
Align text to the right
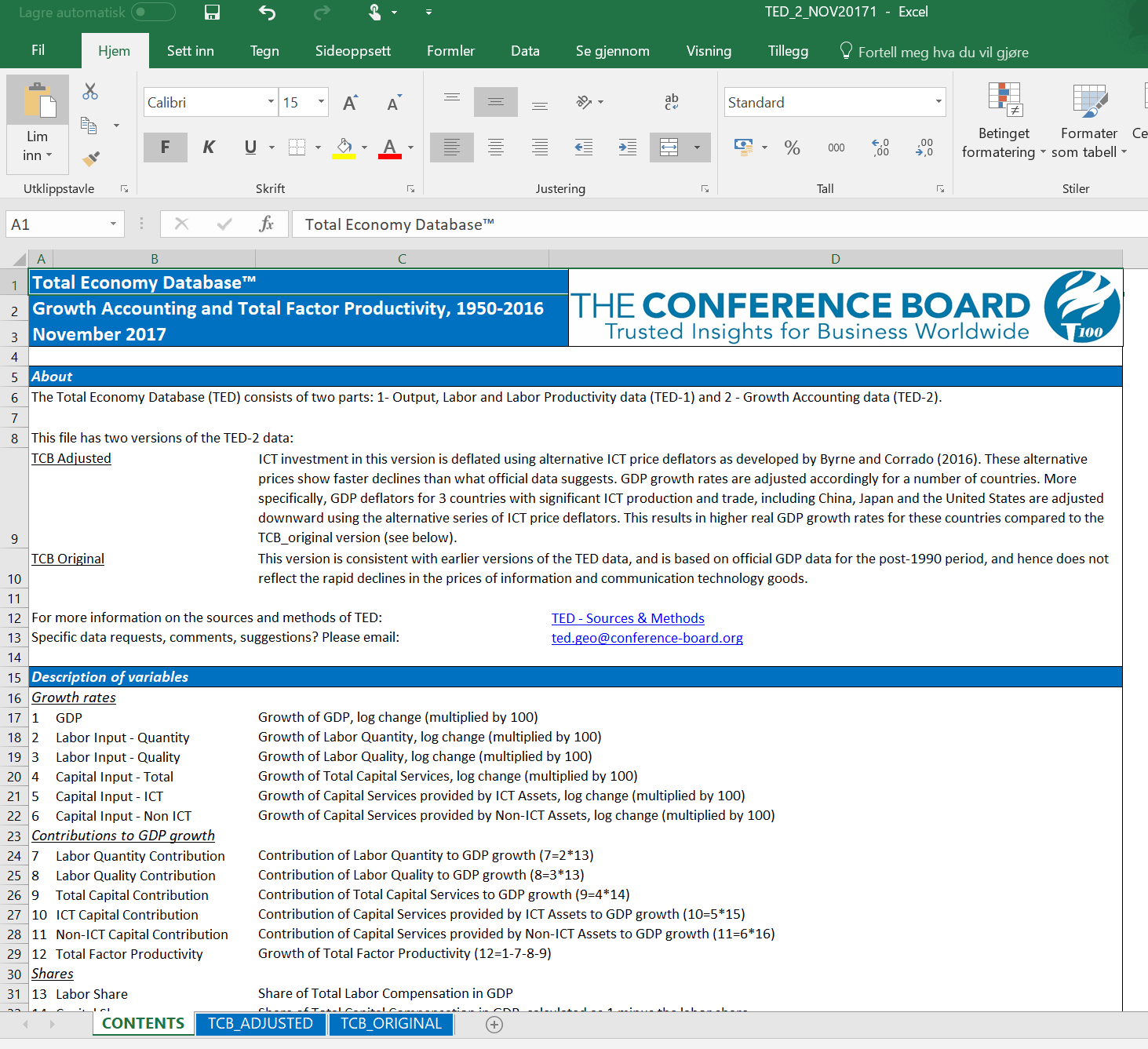540,148
